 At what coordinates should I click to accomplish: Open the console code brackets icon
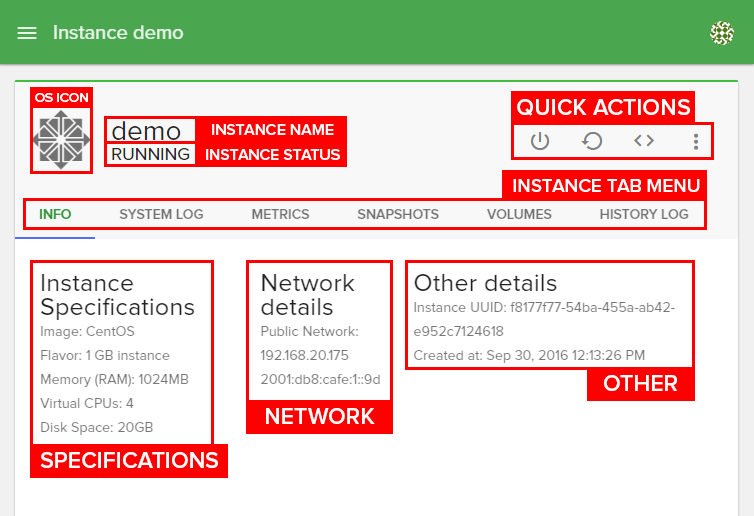coord(644,141)
